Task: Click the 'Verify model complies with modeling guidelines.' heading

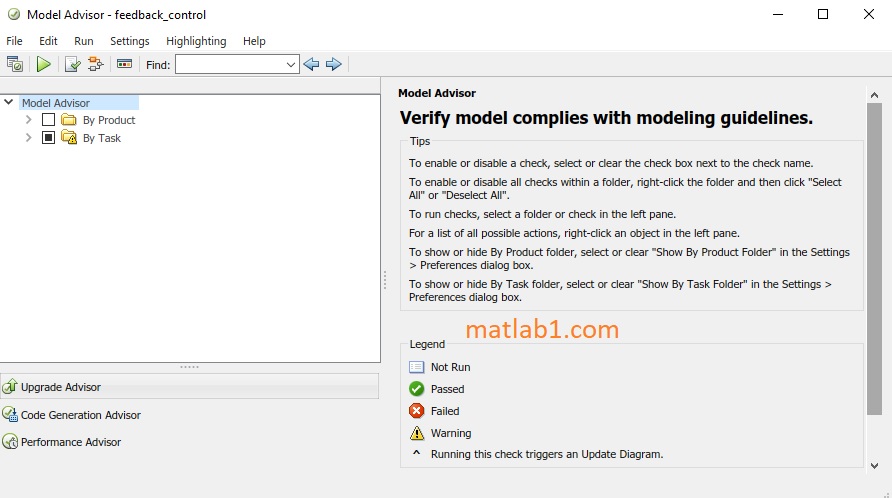Action: pos(606,118)
